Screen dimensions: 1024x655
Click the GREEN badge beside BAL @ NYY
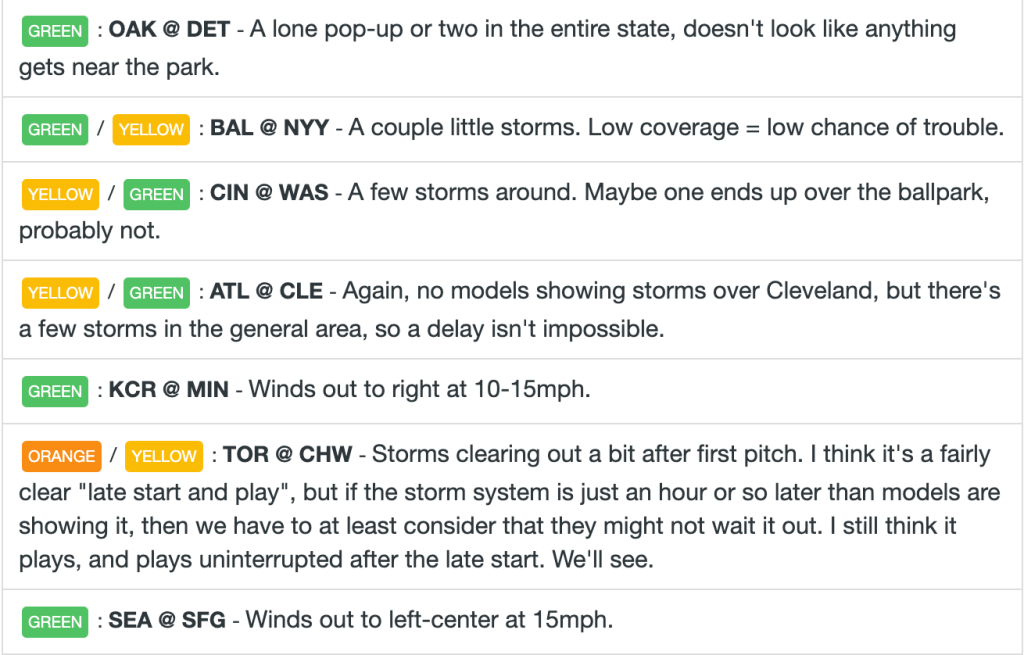pos(55,129)
